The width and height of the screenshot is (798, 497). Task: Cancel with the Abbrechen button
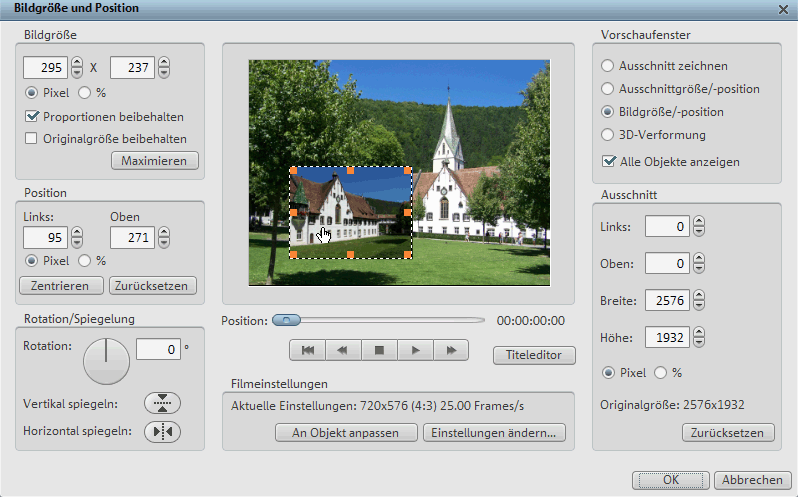pyautogui.click(x=752, y=480)
